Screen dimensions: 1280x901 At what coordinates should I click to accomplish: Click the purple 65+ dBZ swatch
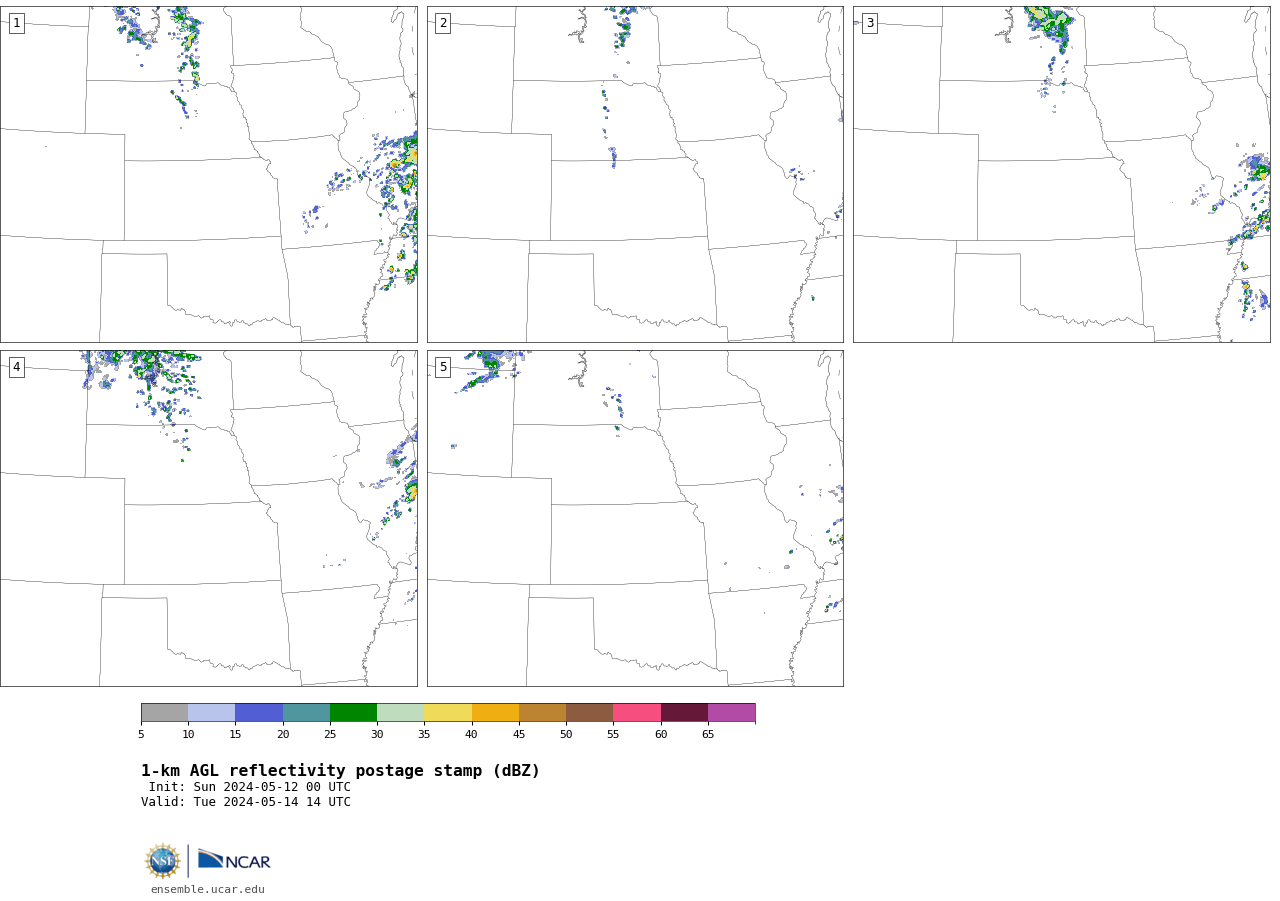coord(731,712)
